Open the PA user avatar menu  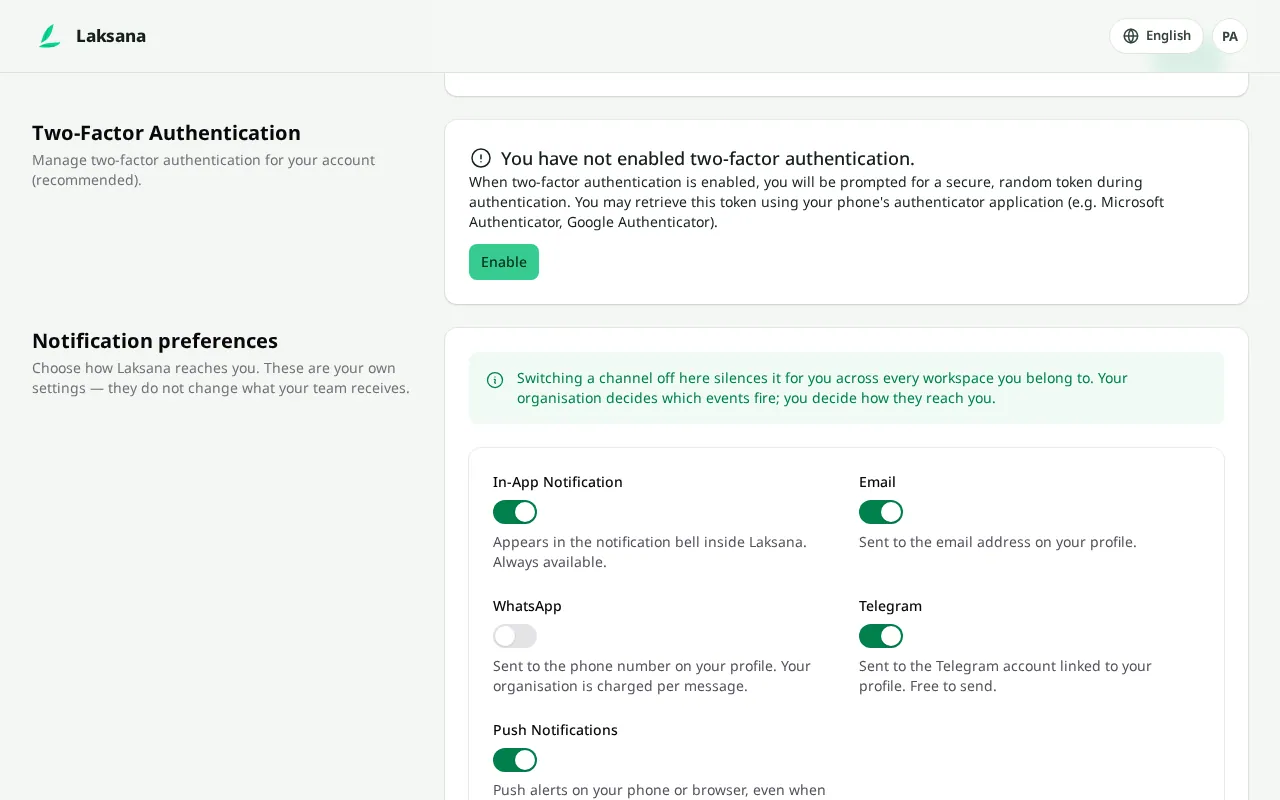pos(1230,36)
